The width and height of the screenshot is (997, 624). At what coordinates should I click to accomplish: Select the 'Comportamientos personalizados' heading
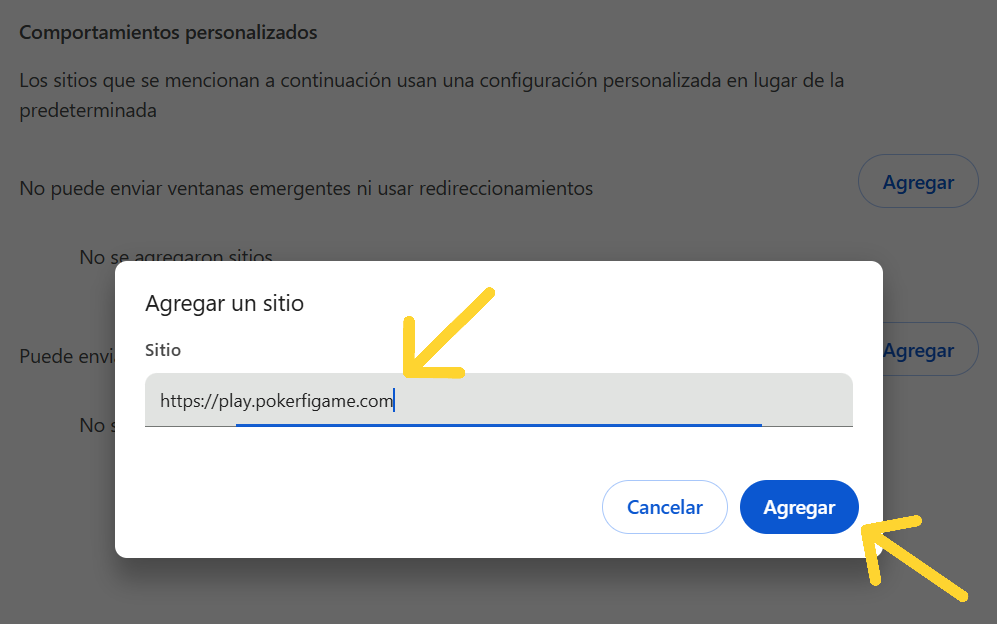(x=168, y=32)
